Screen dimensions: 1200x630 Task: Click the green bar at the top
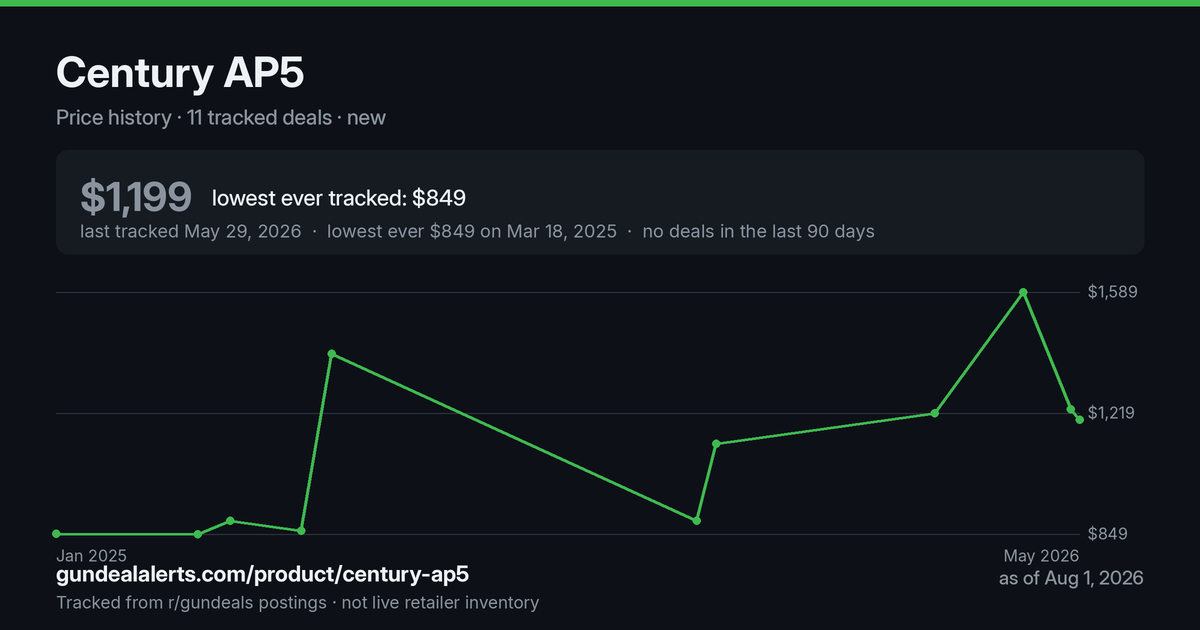tap(600, 3)
